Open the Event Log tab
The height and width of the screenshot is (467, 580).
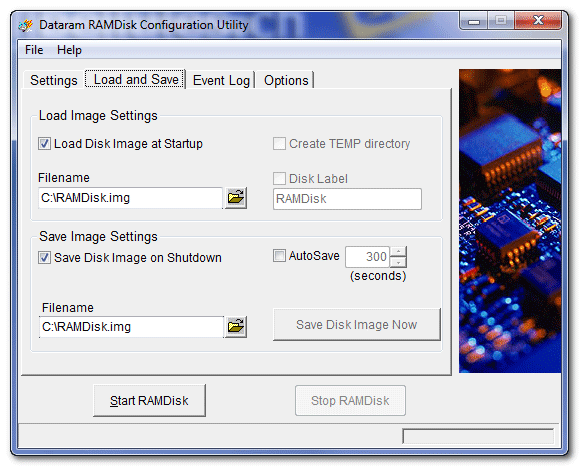(x=221, y=80)
